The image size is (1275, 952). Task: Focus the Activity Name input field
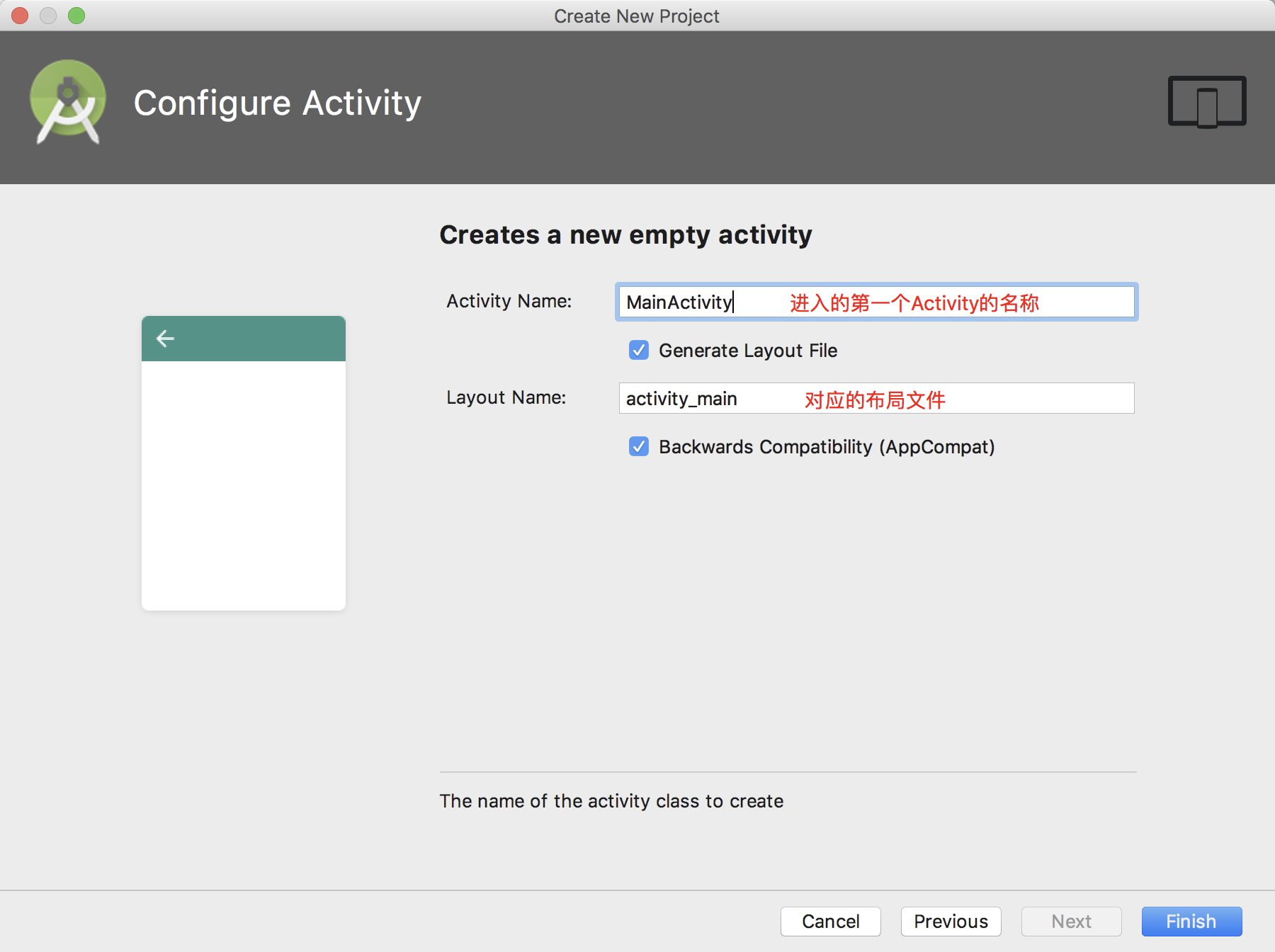(x=877, y=302)
